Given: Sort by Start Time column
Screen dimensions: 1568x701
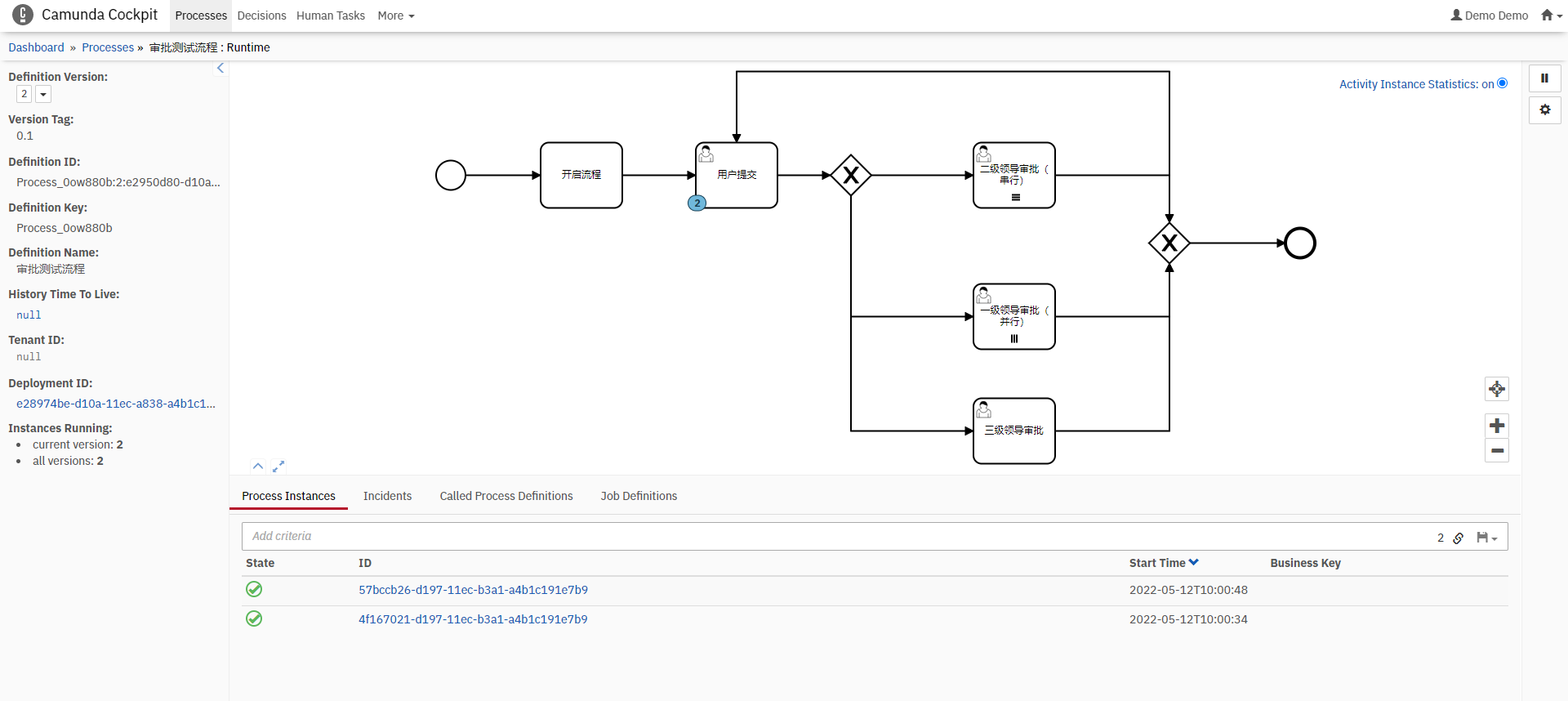Looking at the screenshot, I should [x=1164, y=563].
